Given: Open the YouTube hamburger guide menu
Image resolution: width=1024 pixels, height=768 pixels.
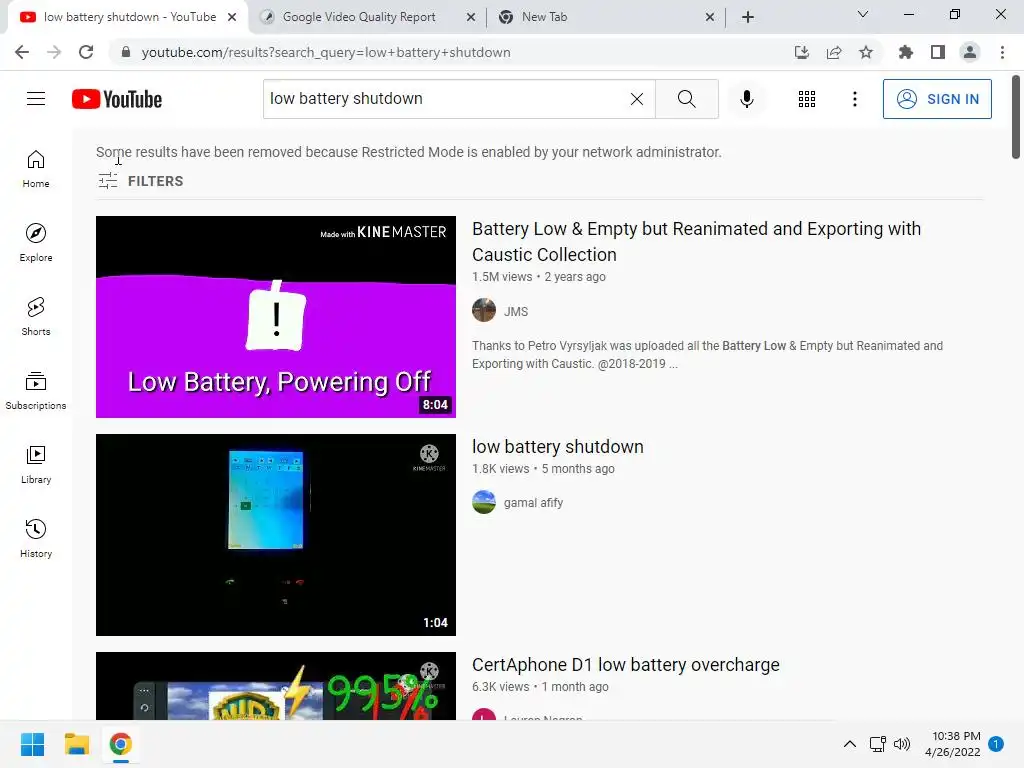Looking at the screenshot, I should click(x=36, y=99).
